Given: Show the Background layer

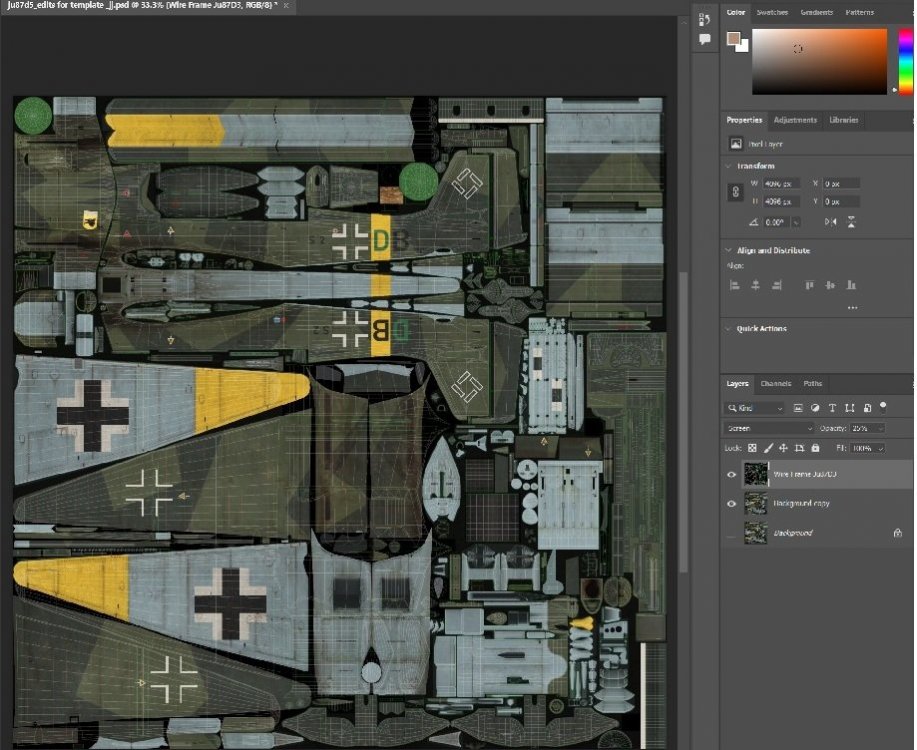Looking at the screenshot, I should click(x=733, y=533).
